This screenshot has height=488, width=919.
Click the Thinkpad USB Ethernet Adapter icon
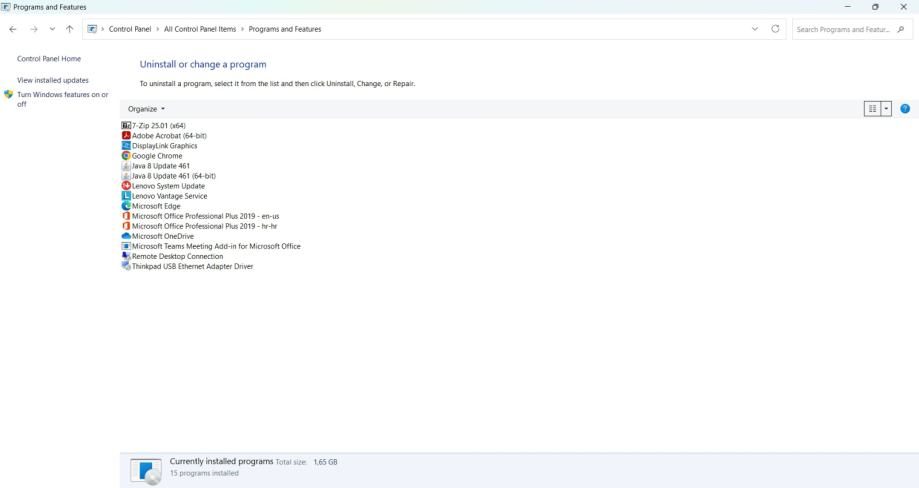click(x=125, y=266)
